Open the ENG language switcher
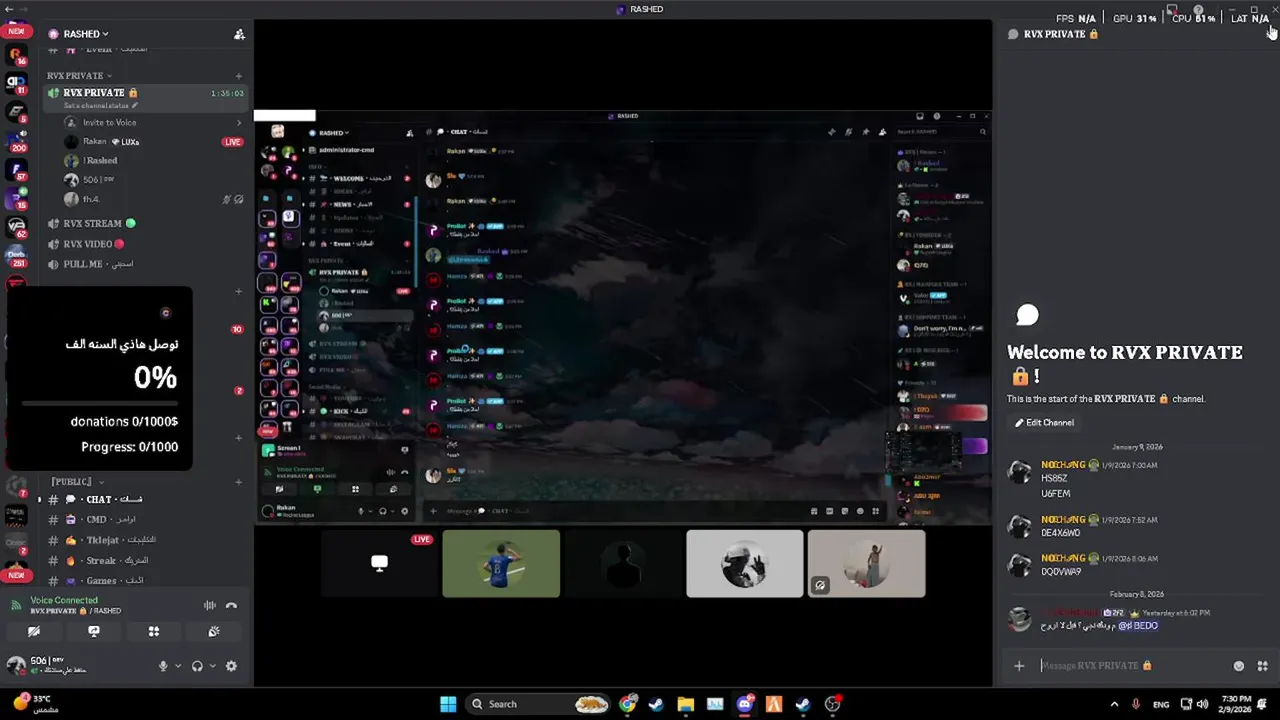 [1161, 704]
